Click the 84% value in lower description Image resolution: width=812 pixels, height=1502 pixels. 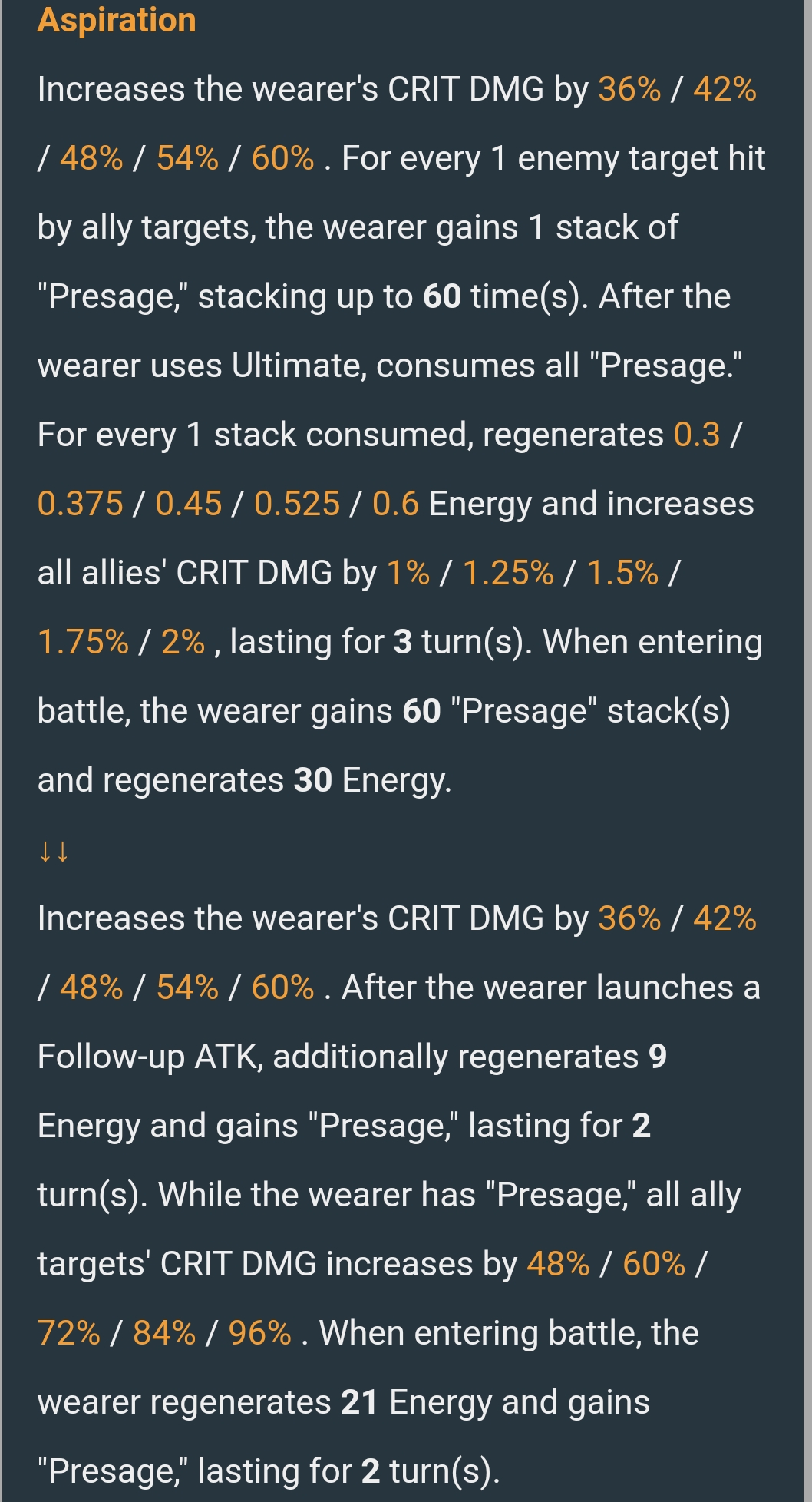[x=164, y=1333]
